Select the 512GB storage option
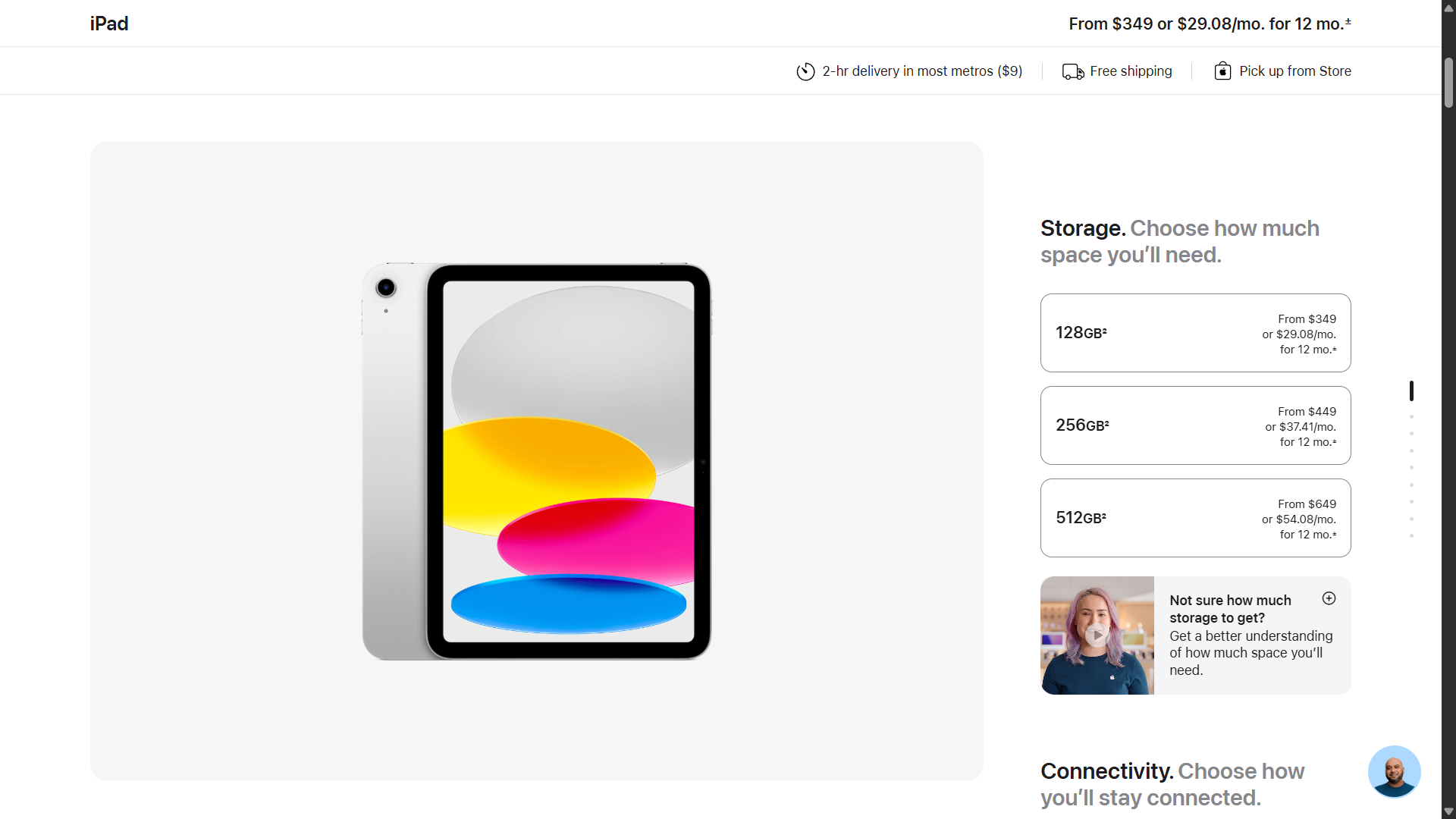 [1195, 518]
